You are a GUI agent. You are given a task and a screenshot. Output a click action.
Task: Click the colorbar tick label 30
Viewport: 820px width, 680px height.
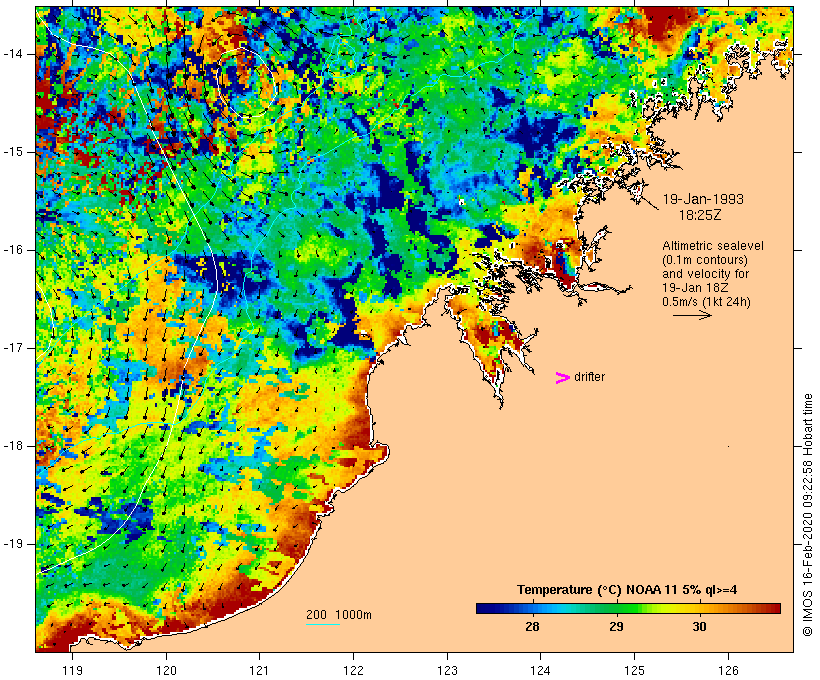coord(699,627)
